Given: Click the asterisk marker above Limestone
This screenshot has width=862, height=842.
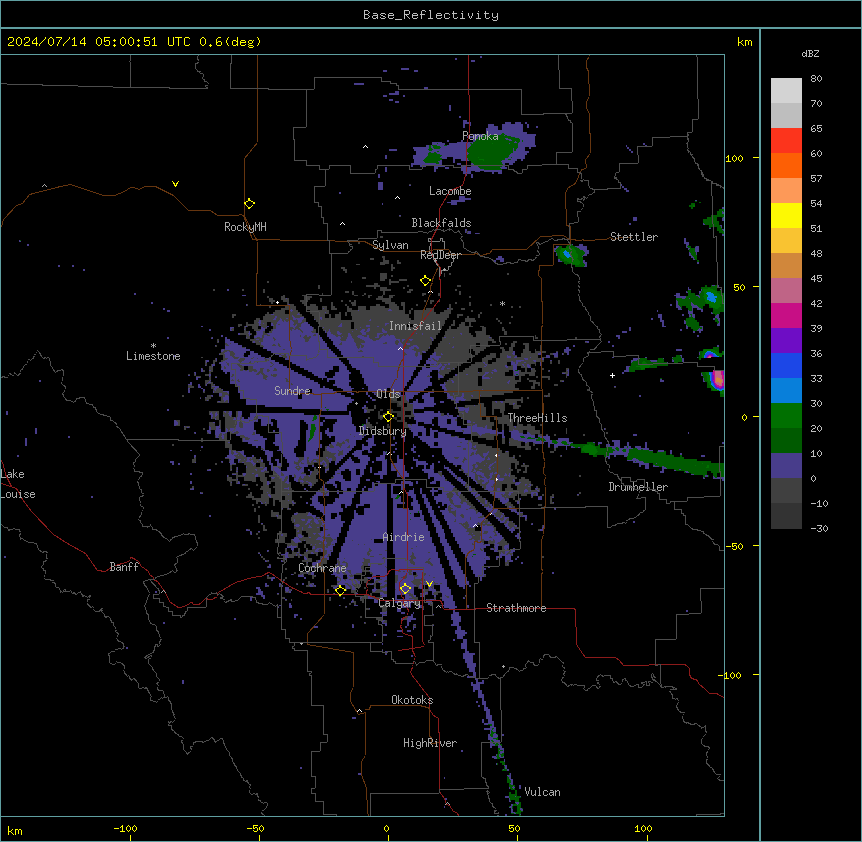Looking at the screenshot, I should [153, 346].
